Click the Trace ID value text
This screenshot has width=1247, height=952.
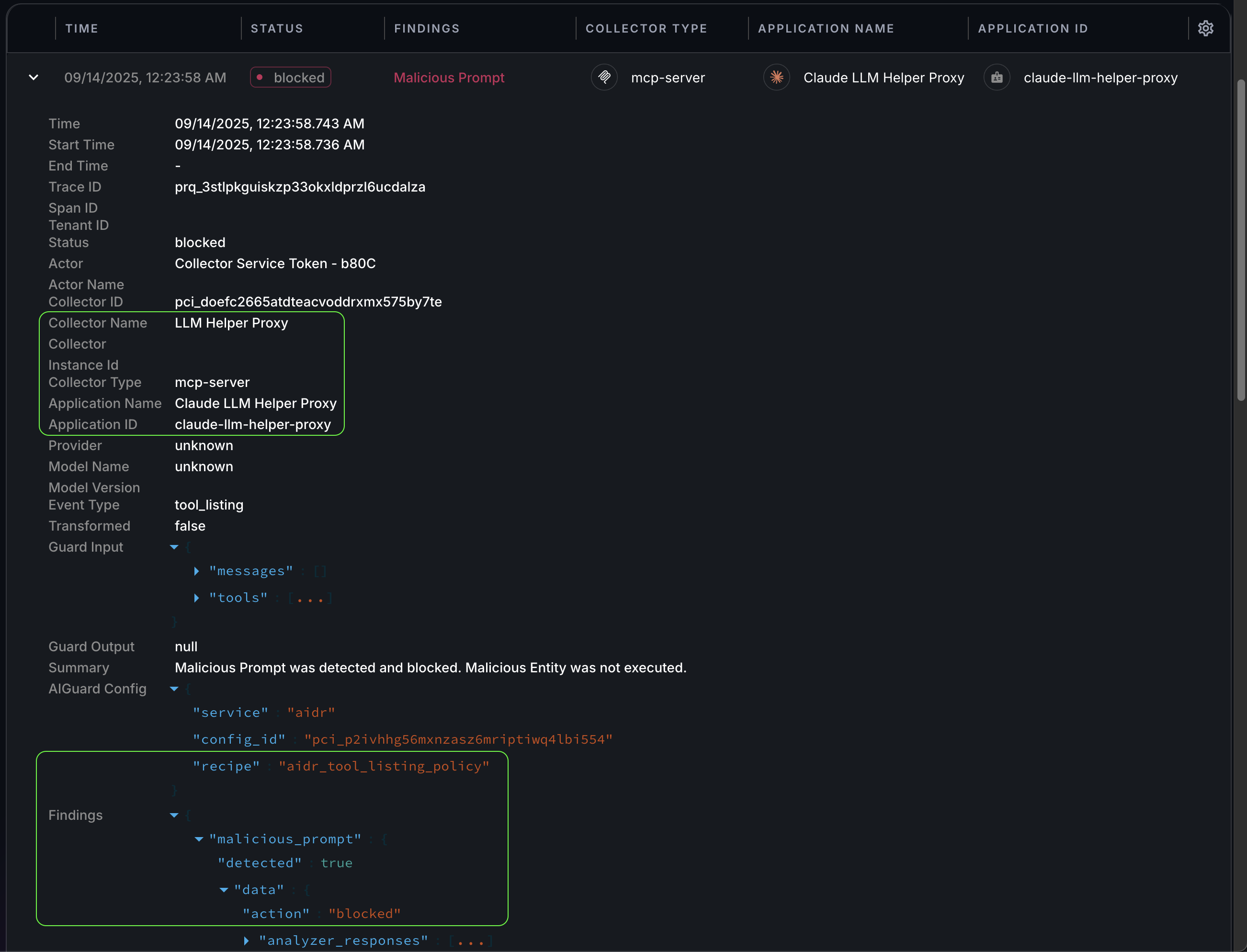click(300, 187)
